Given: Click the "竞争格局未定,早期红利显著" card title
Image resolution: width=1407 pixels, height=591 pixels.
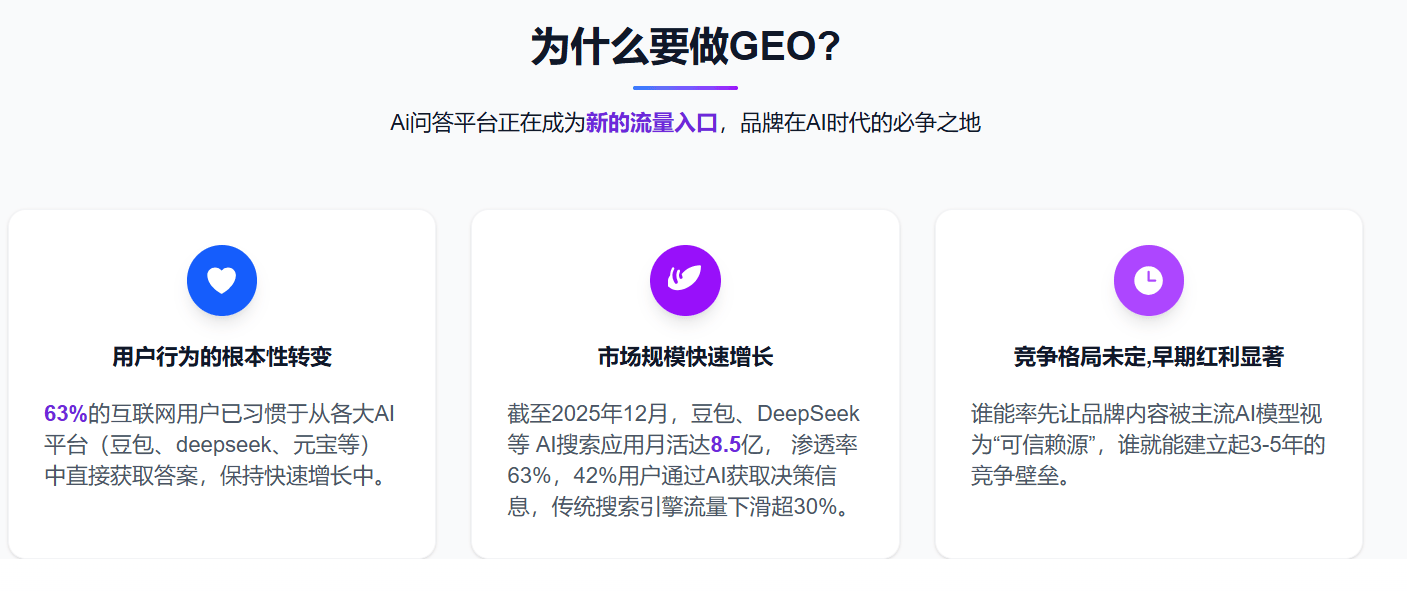Looking at the screenshot, I should point(1148,357).
